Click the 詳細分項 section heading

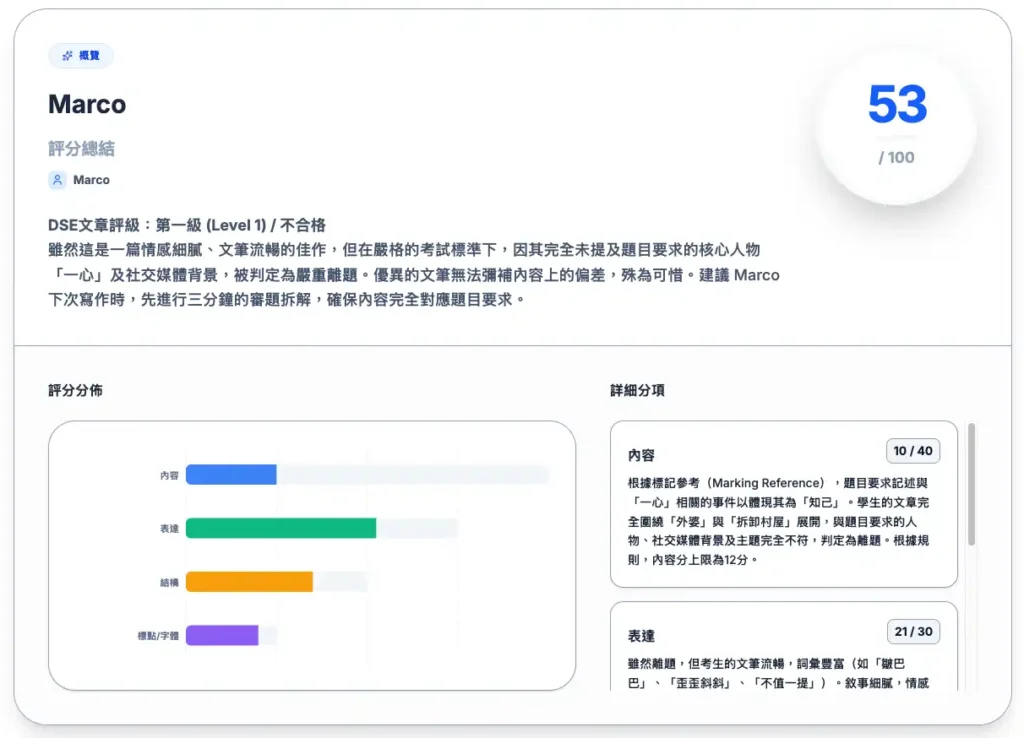637,390
